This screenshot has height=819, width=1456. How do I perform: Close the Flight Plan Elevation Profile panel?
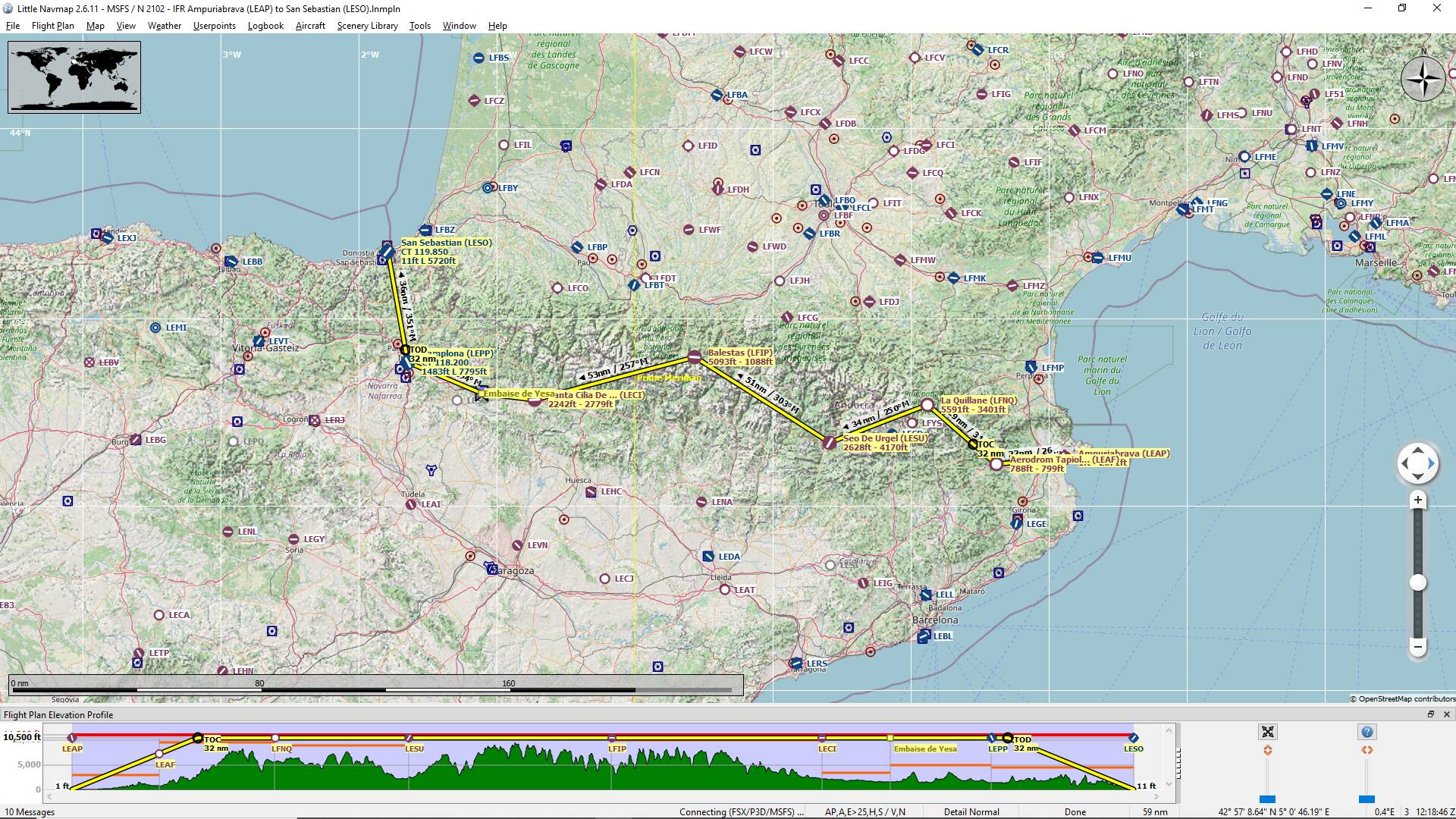click(1446, 714)
